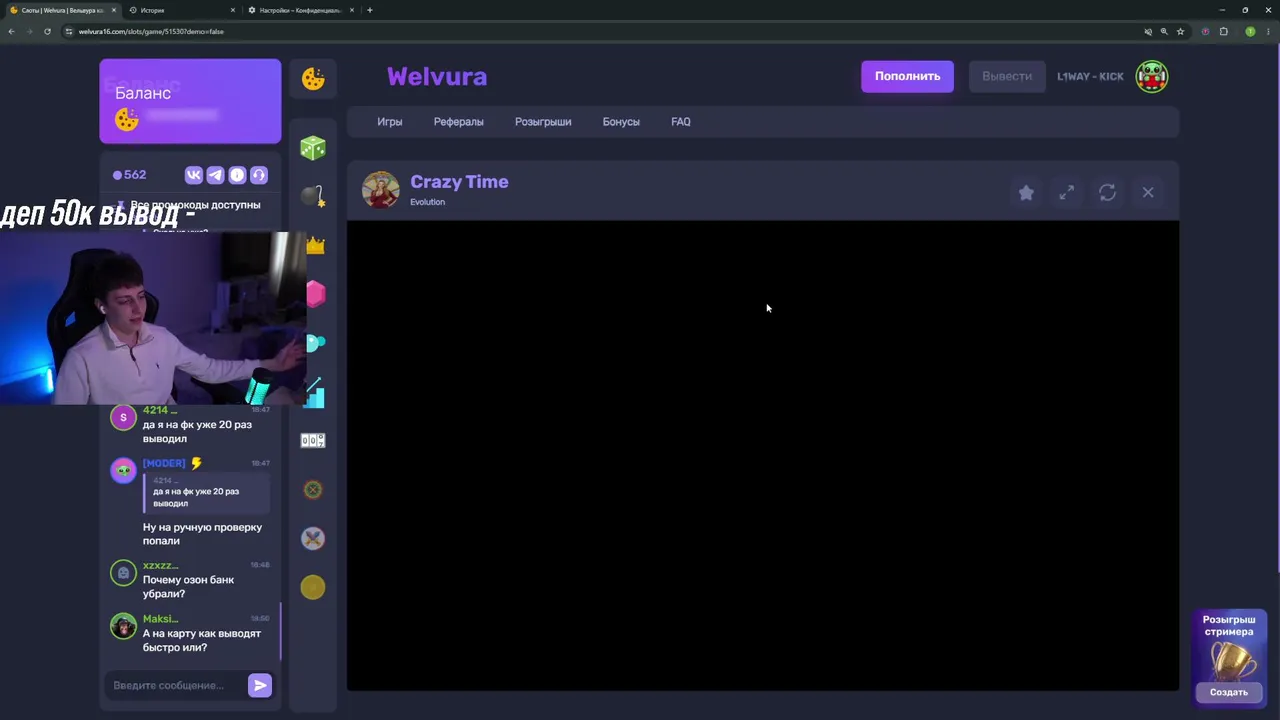Open the L1WAY - KICK username
1280x720 pixels.
pos(1090,77)
